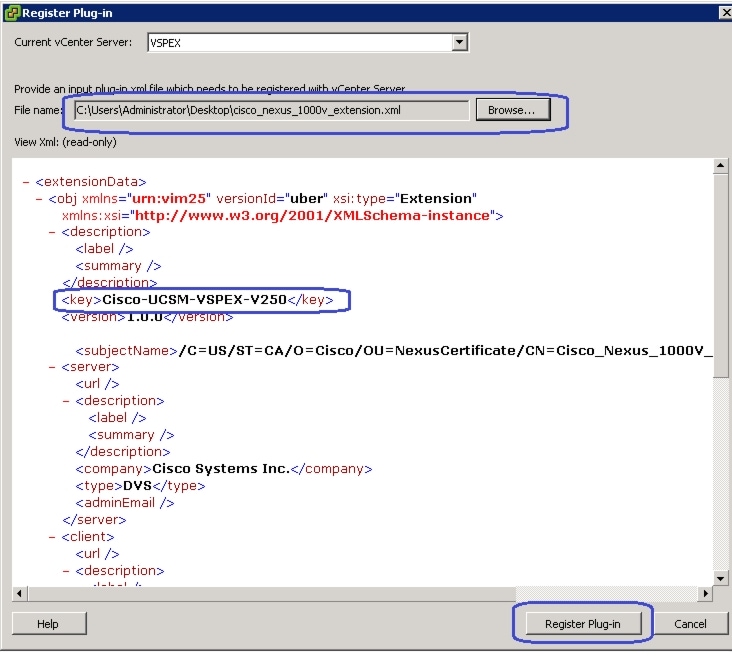The image size is (732, 657).
Task: Click the summary tag under server description
Action: (131, 435)
